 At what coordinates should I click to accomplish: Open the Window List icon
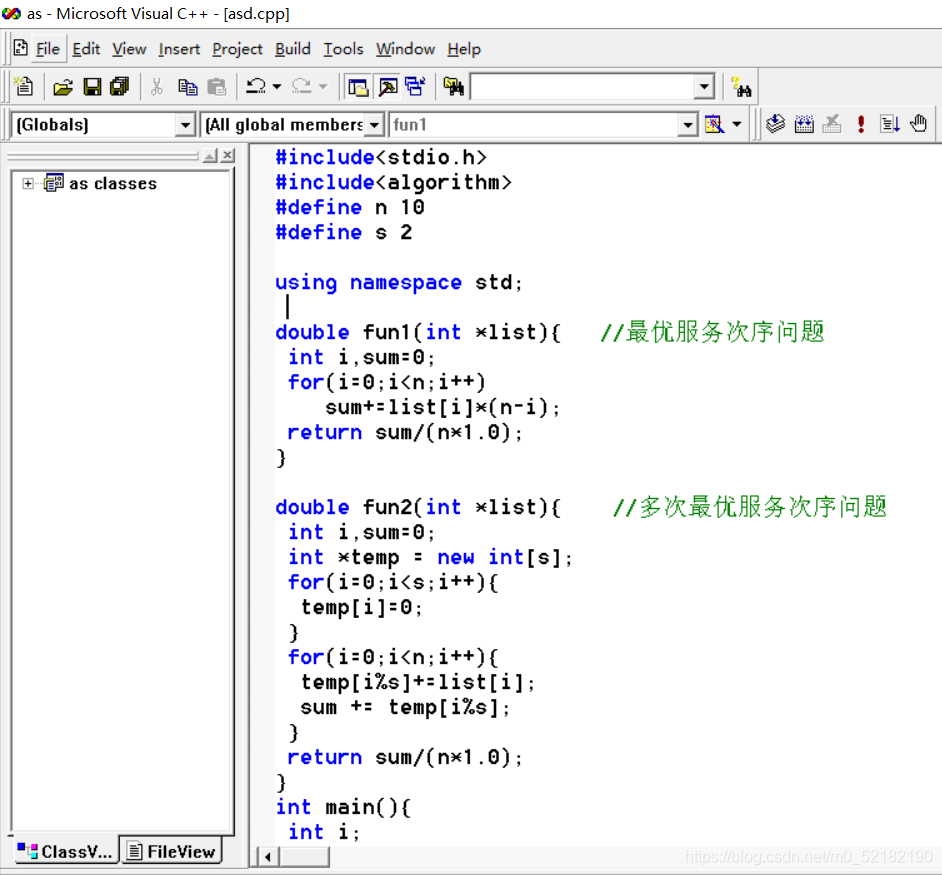[x=415, y=87]
